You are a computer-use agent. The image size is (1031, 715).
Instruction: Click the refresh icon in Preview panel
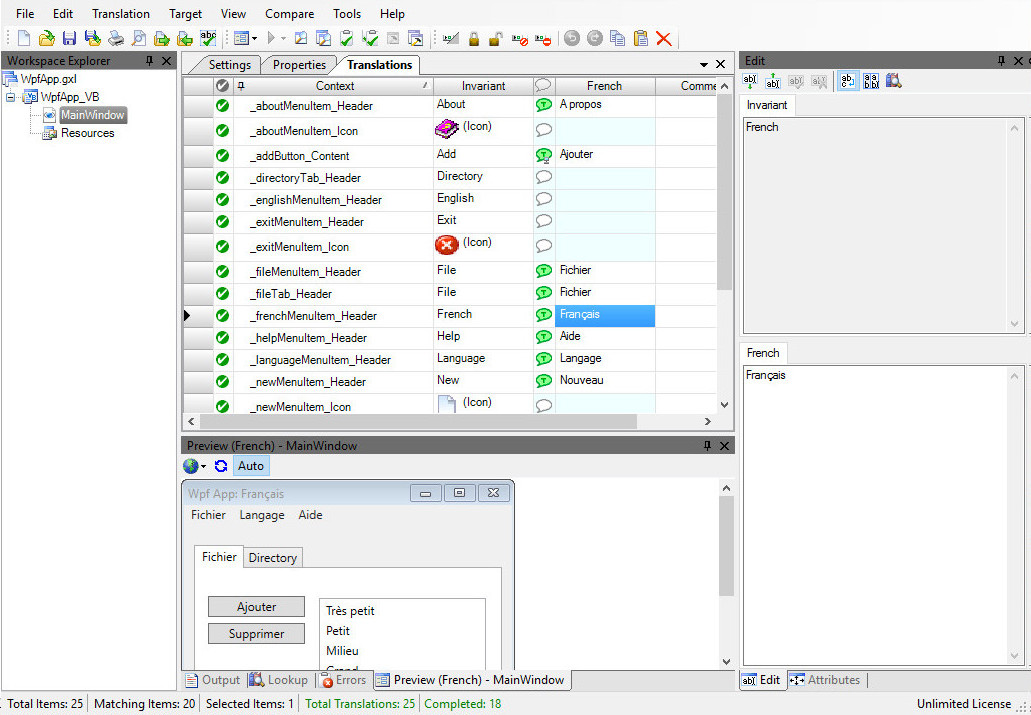point(221,466)
